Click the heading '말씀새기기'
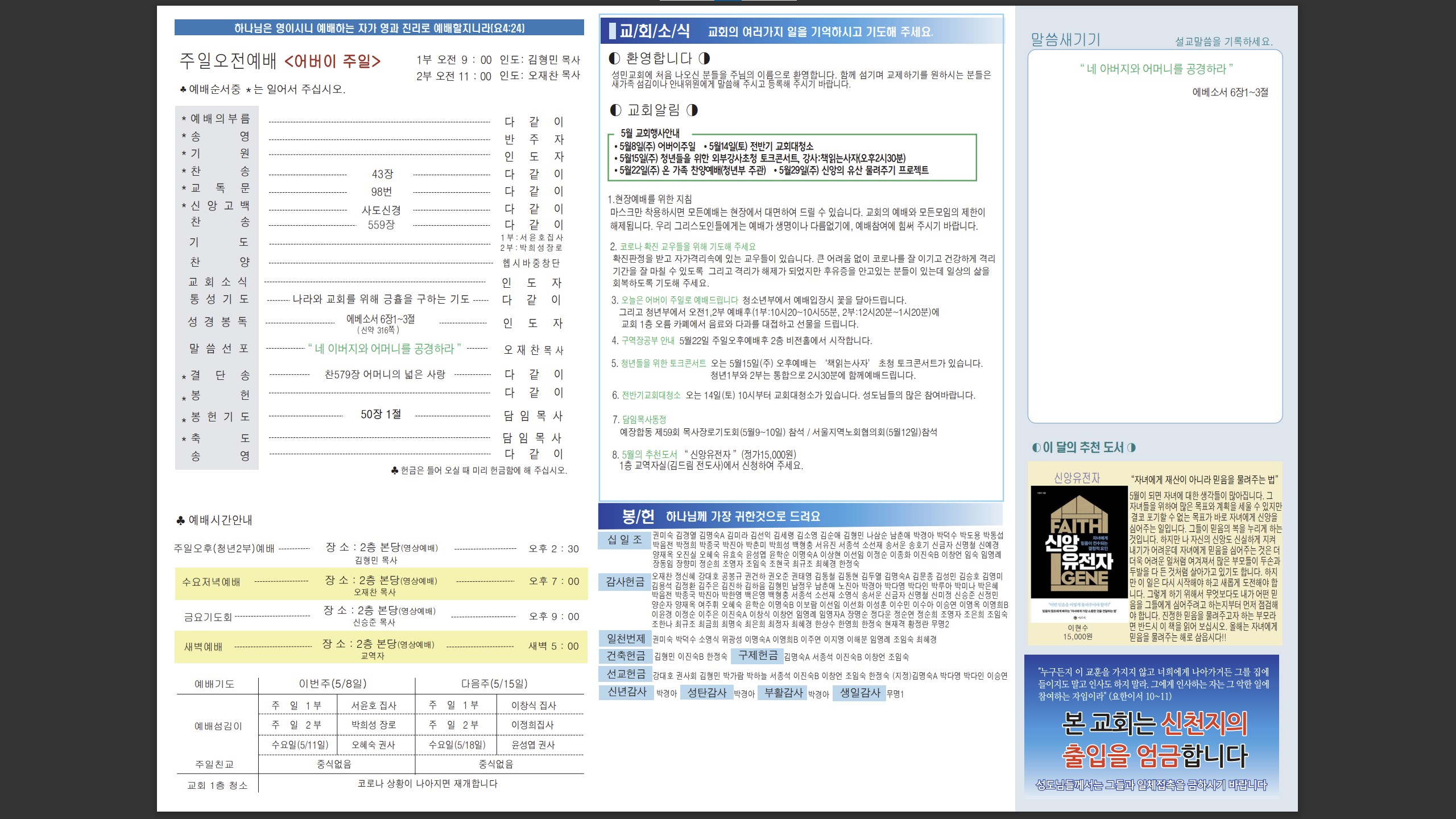The height and width of the screenshot is (819, 1456). tap(1066, 39)
